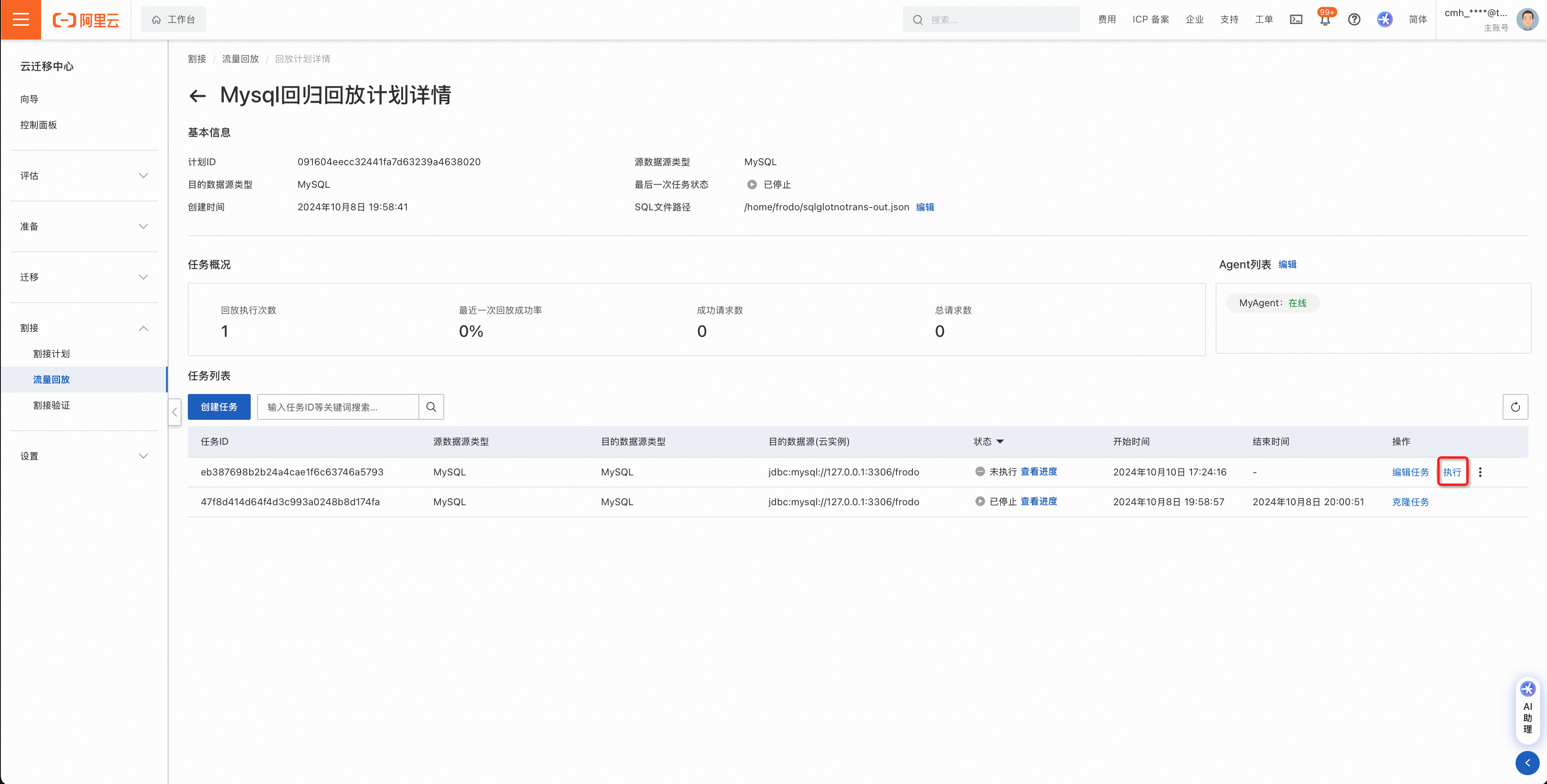The height and width of the screenshot is (784, 1547).
Task: Open the 工作台 workbench button
Action: click(x=173, y=20)
